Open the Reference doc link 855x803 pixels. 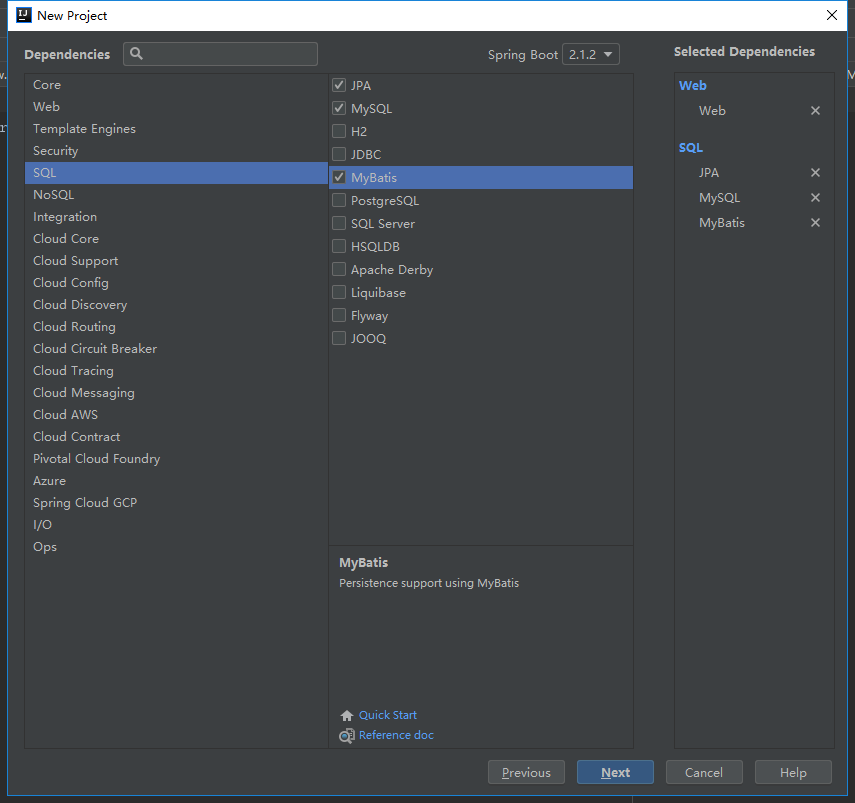click(396, 735)
